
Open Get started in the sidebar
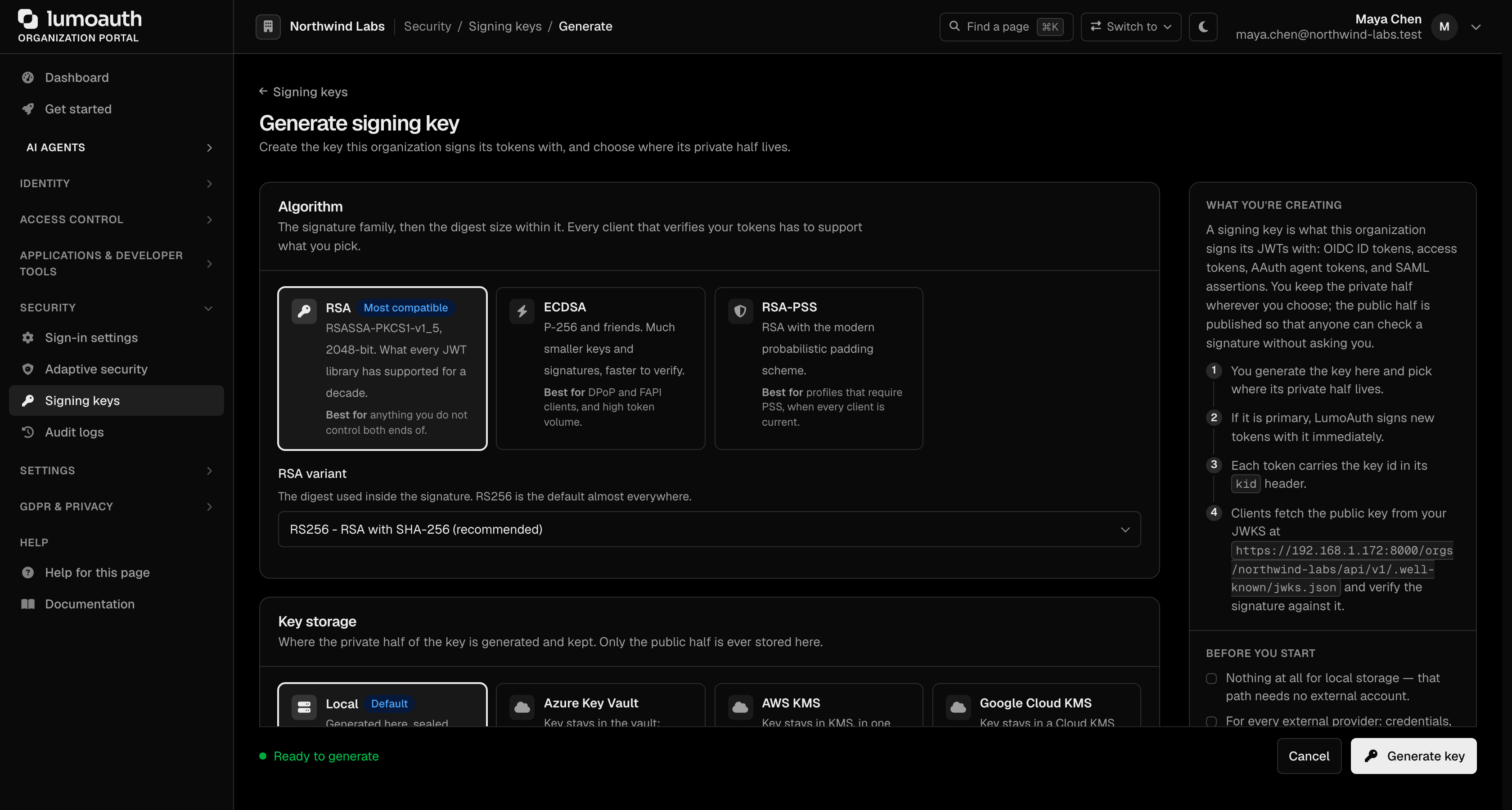(x=116, y=109)
